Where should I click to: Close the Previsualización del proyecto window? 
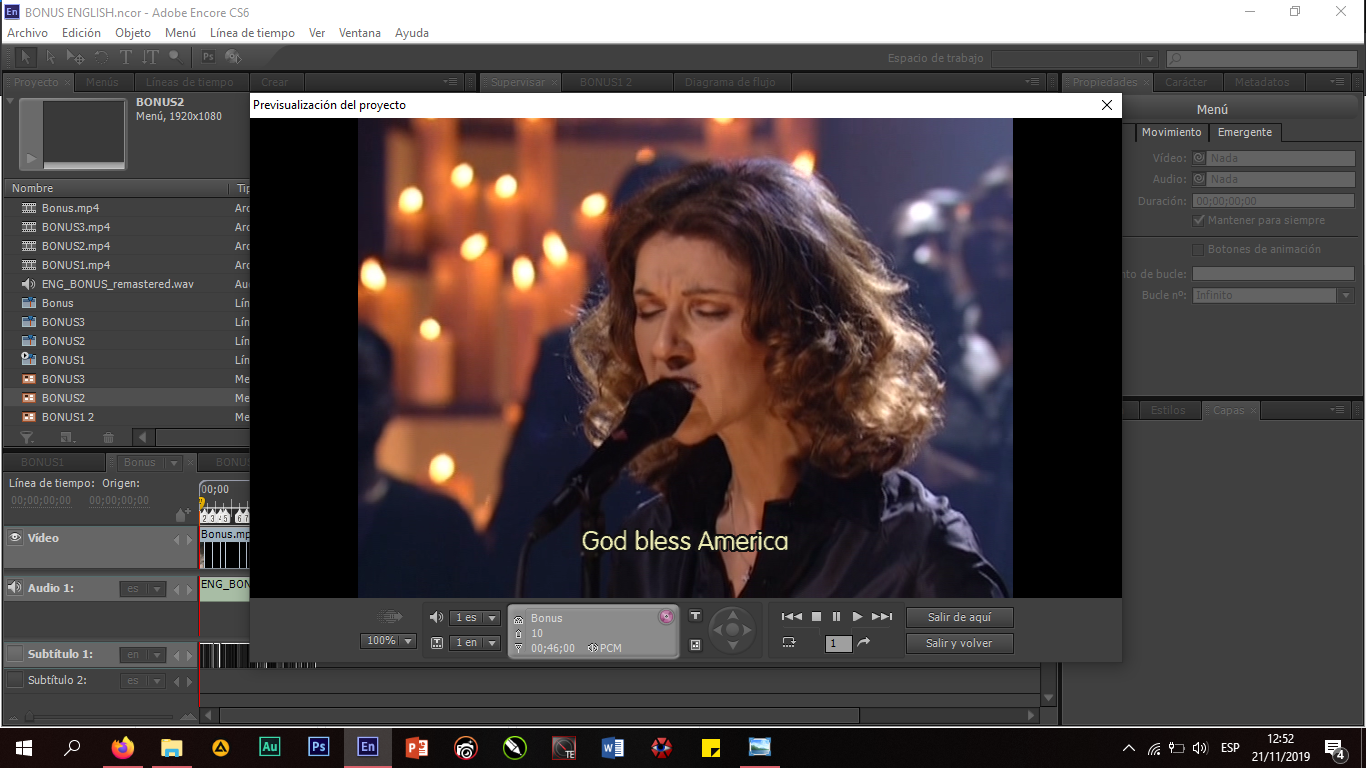pos(1106,105)
